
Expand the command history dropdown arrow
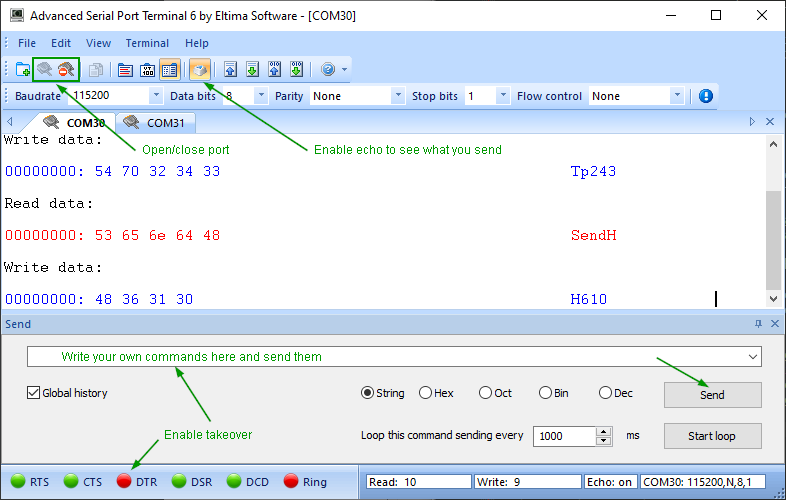[x=752, y=357]
